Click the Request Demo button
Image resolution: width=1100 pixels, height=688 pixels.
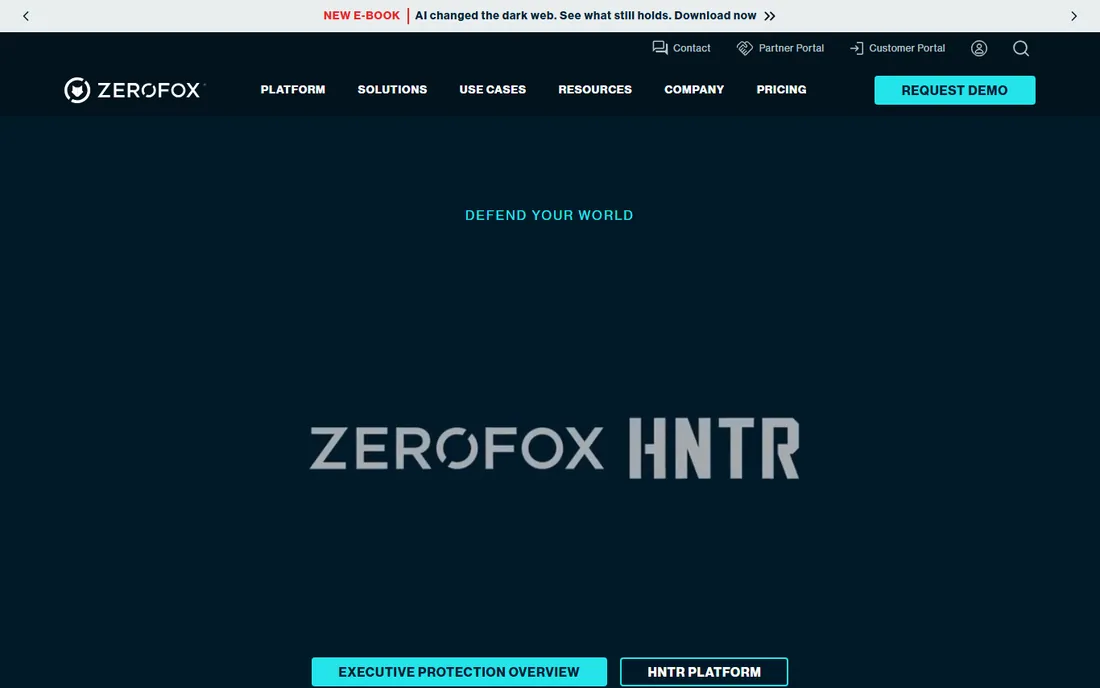tap(954, 90)
